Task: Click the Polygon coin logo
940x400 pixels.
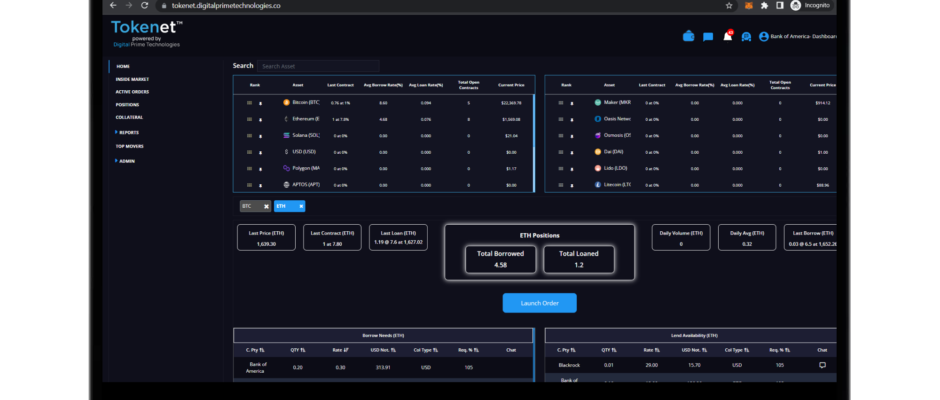Action: point(287,169)
